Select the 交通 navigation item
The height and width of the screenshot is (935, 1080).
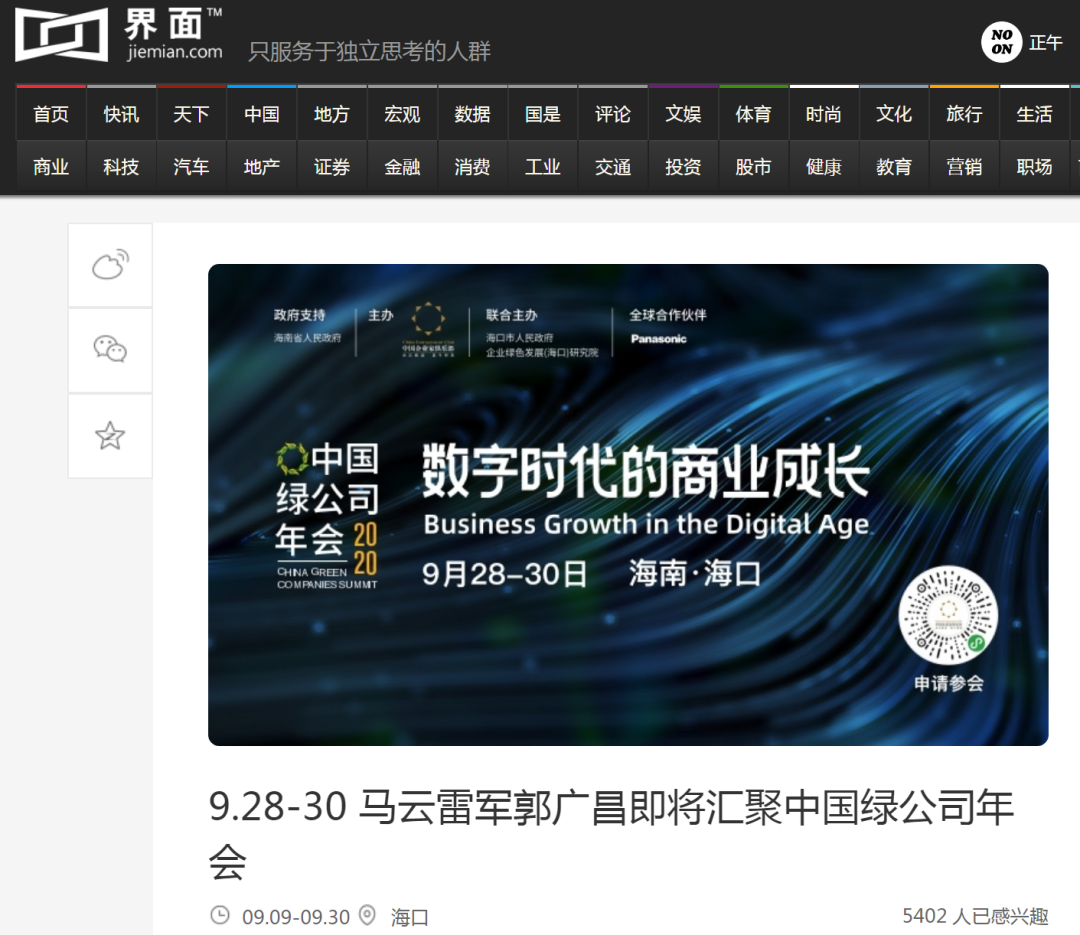point(613,167)
